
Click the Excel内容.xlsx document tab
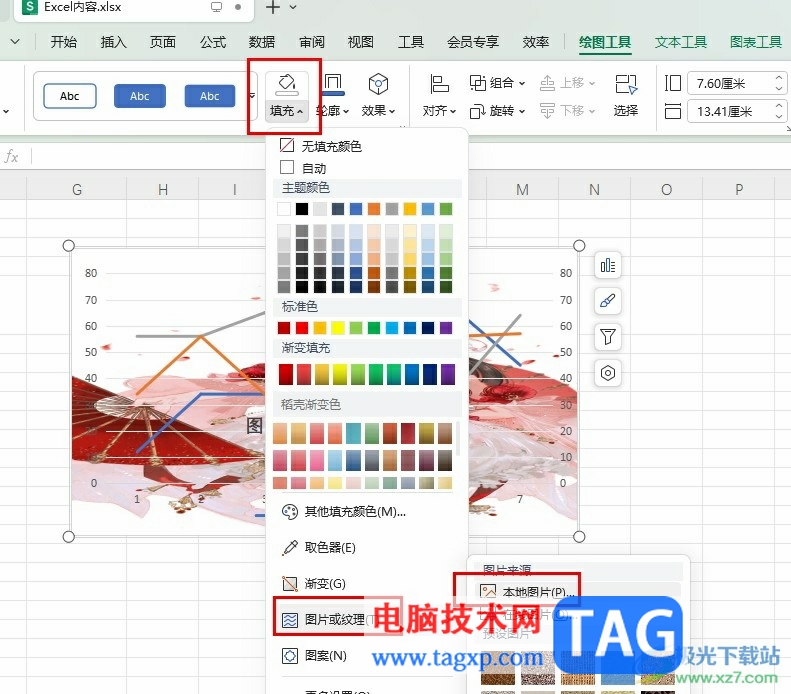coord(134,7)
